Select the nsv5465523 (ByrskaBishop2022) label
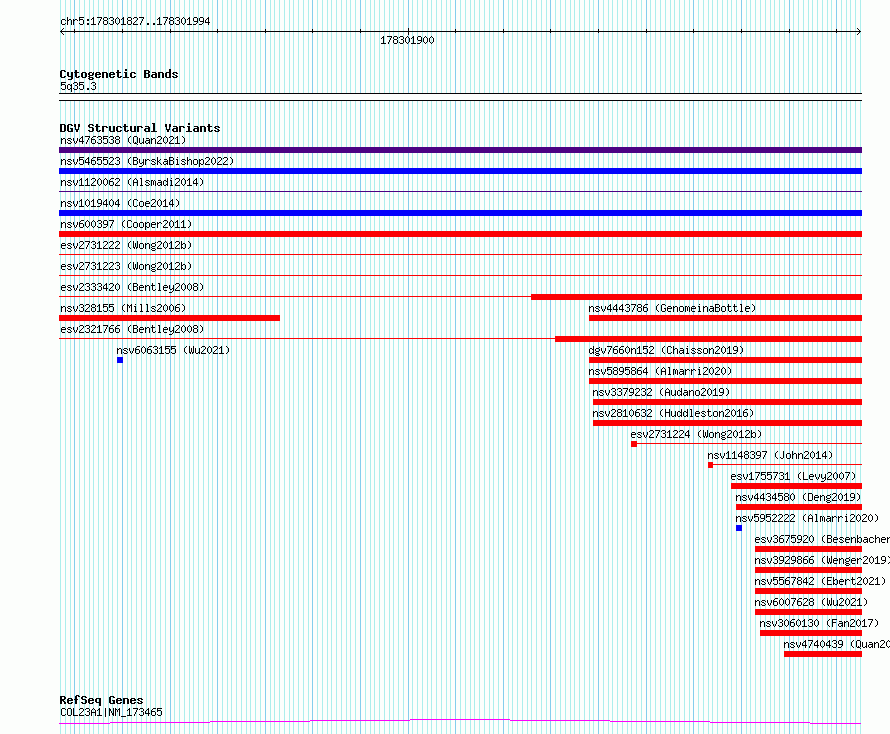 [x=147, y=161]
